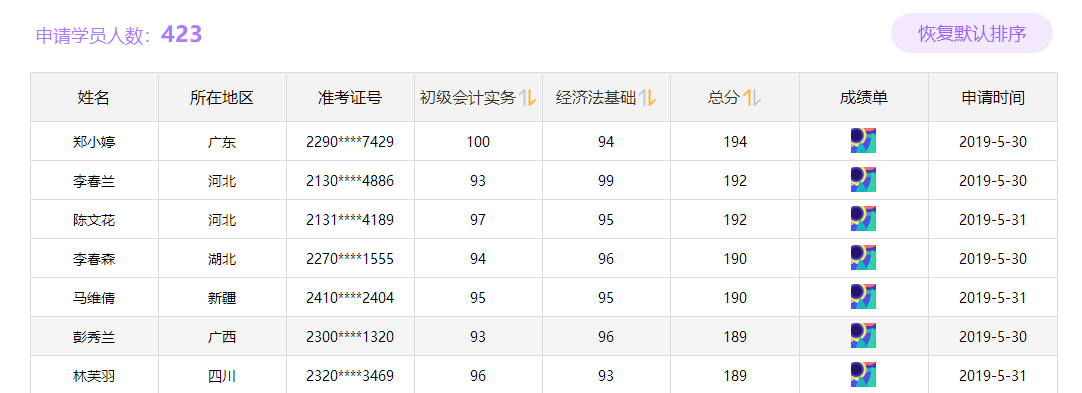Screen dimensions: 1082x393
Task: Open 林芙羽's score sheet thumbnail
Action: tap(863, 375)
